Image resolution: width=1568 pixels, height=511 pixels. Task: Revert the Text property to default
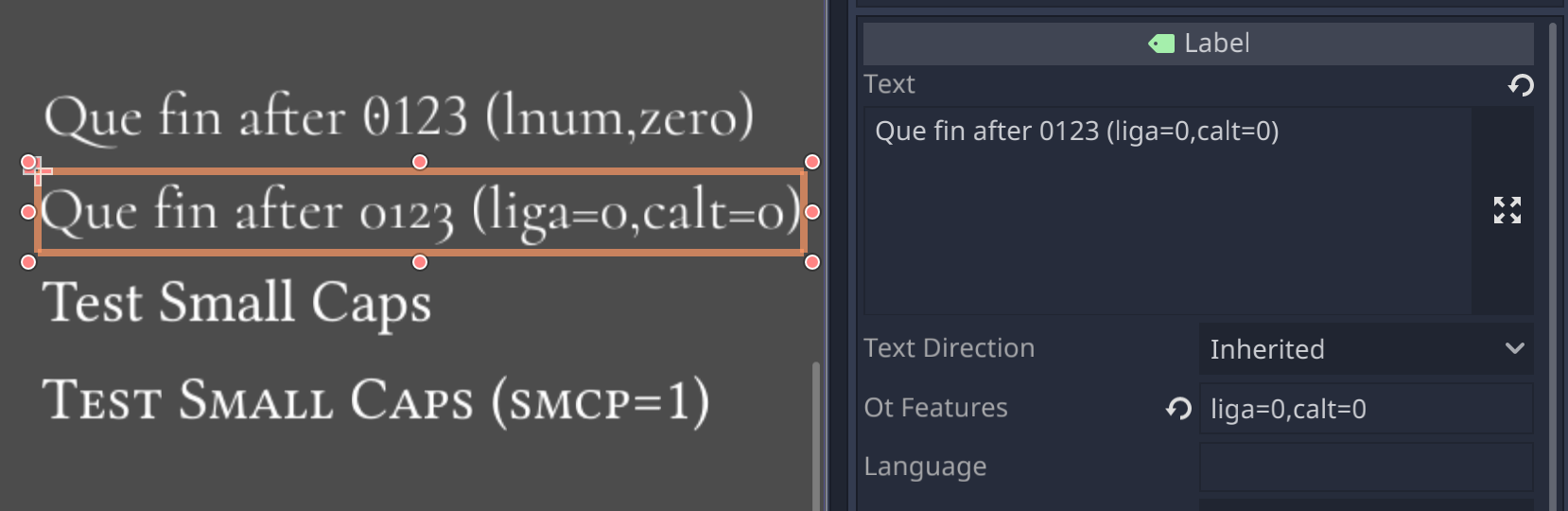(x=1521, y=85)
